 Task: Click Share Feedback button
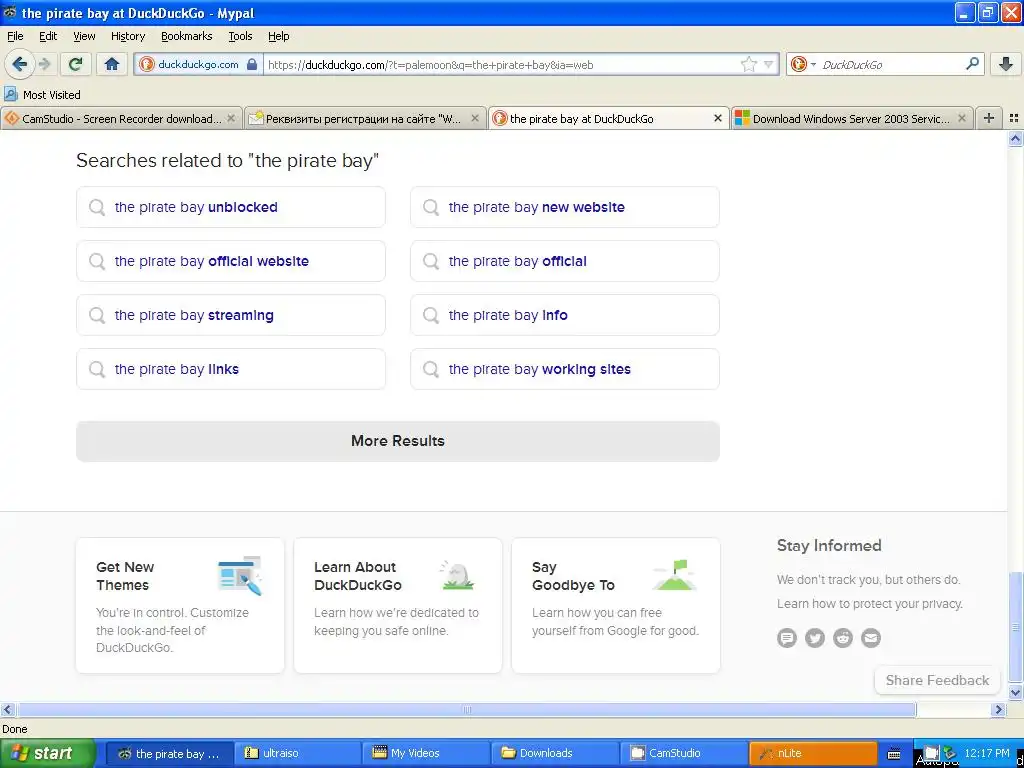[937, 680]
